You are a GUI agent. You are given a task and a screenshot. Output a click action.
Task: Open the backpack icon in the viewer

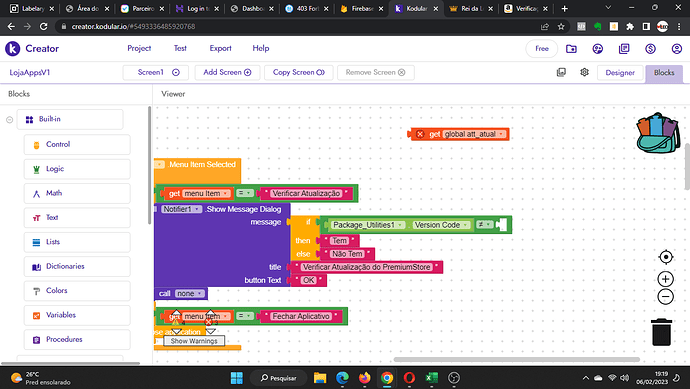tap(658, 133)
